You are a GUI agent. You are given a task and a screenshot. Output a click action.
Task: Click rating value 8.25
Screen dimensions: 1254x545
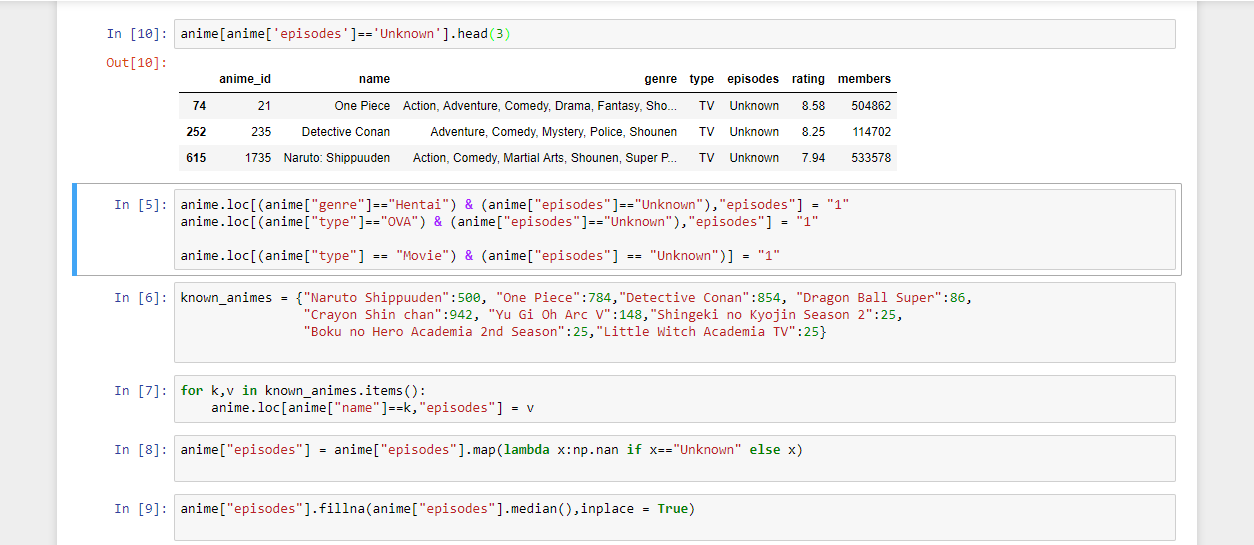pyautogui.click(x=813, y=131)
